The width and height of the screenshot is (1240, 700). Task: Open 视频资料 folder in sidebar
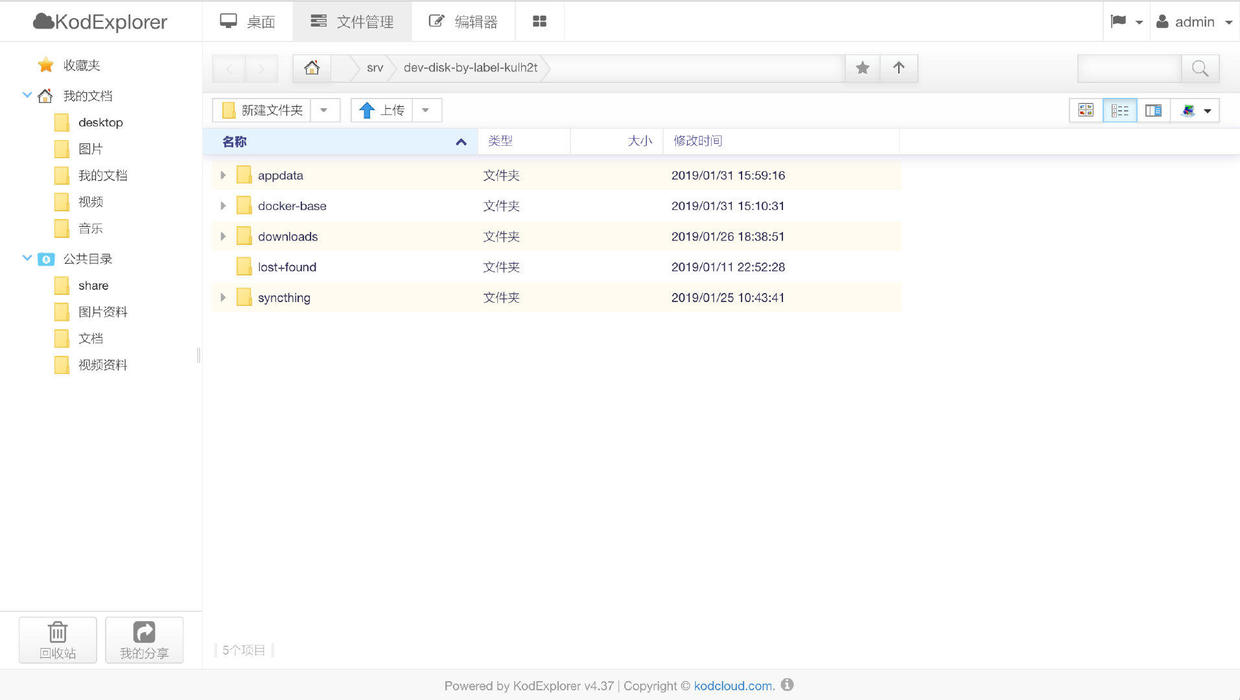coord(103,365)
